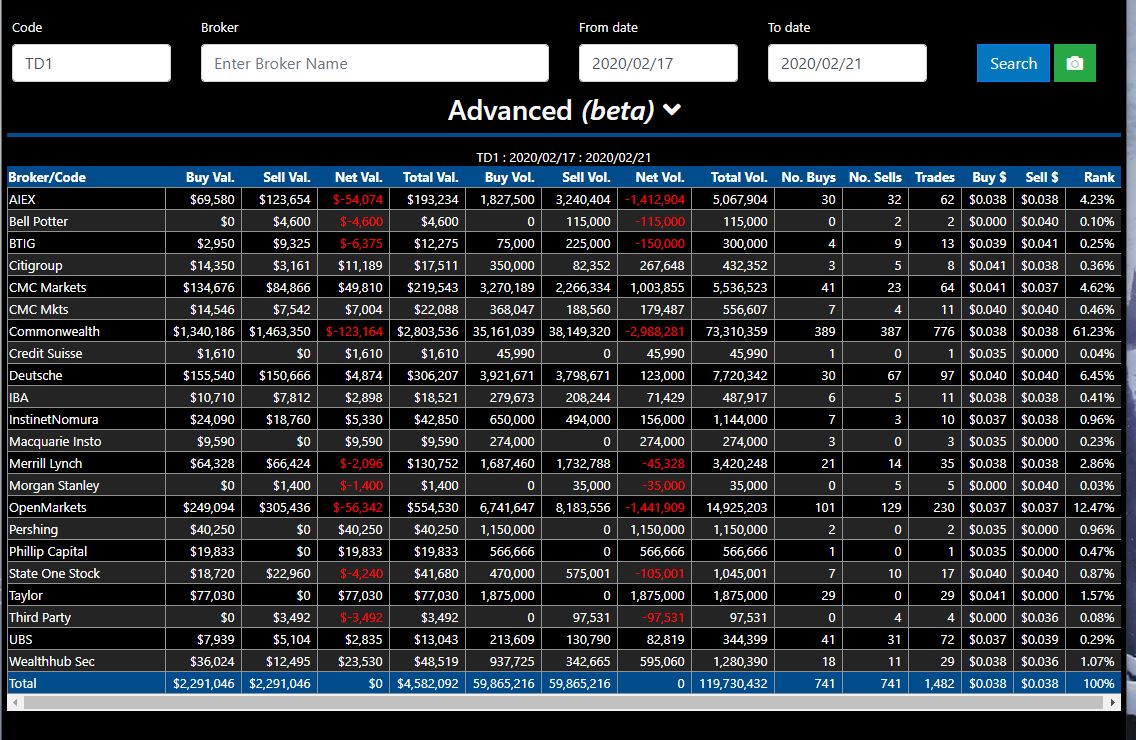The width and height of the screenshot is (1136, 740).
Task: Sort table by Rank header
Action: pyautogui.click(x=1099, y=178)
